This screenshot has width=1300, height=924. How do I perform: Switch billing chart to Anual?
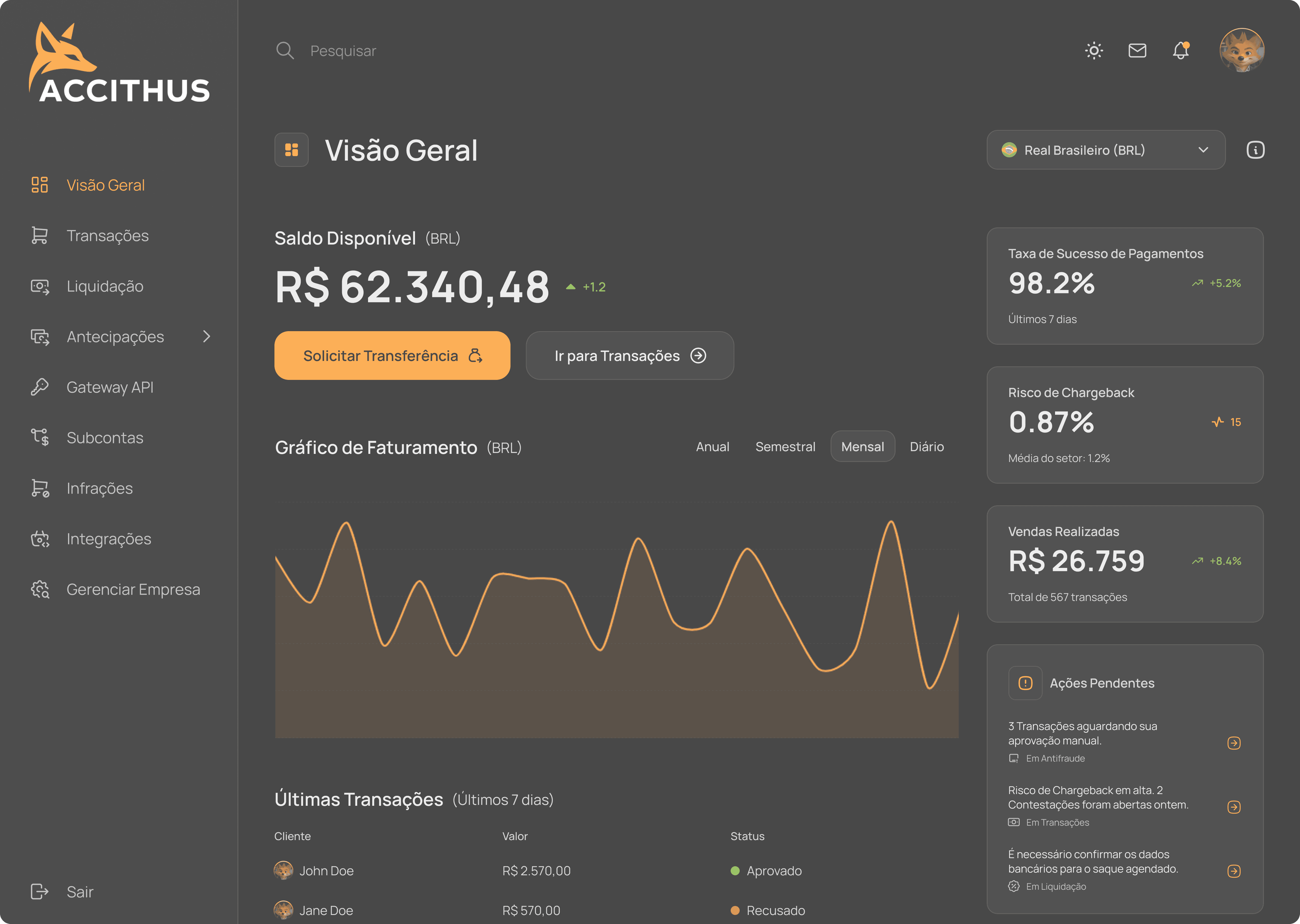(x=712, y=447)
